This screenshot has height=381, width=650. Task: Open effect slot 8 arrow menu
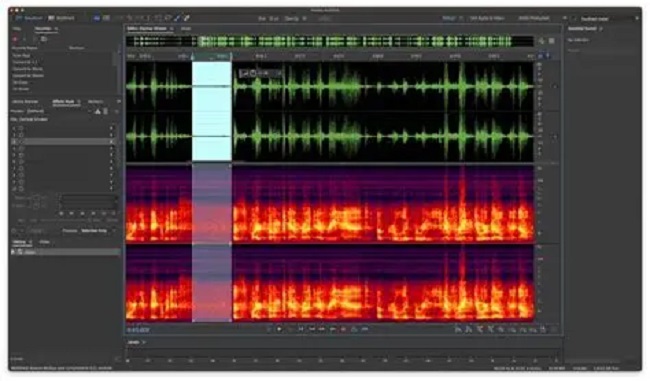(x=112, y=175)
